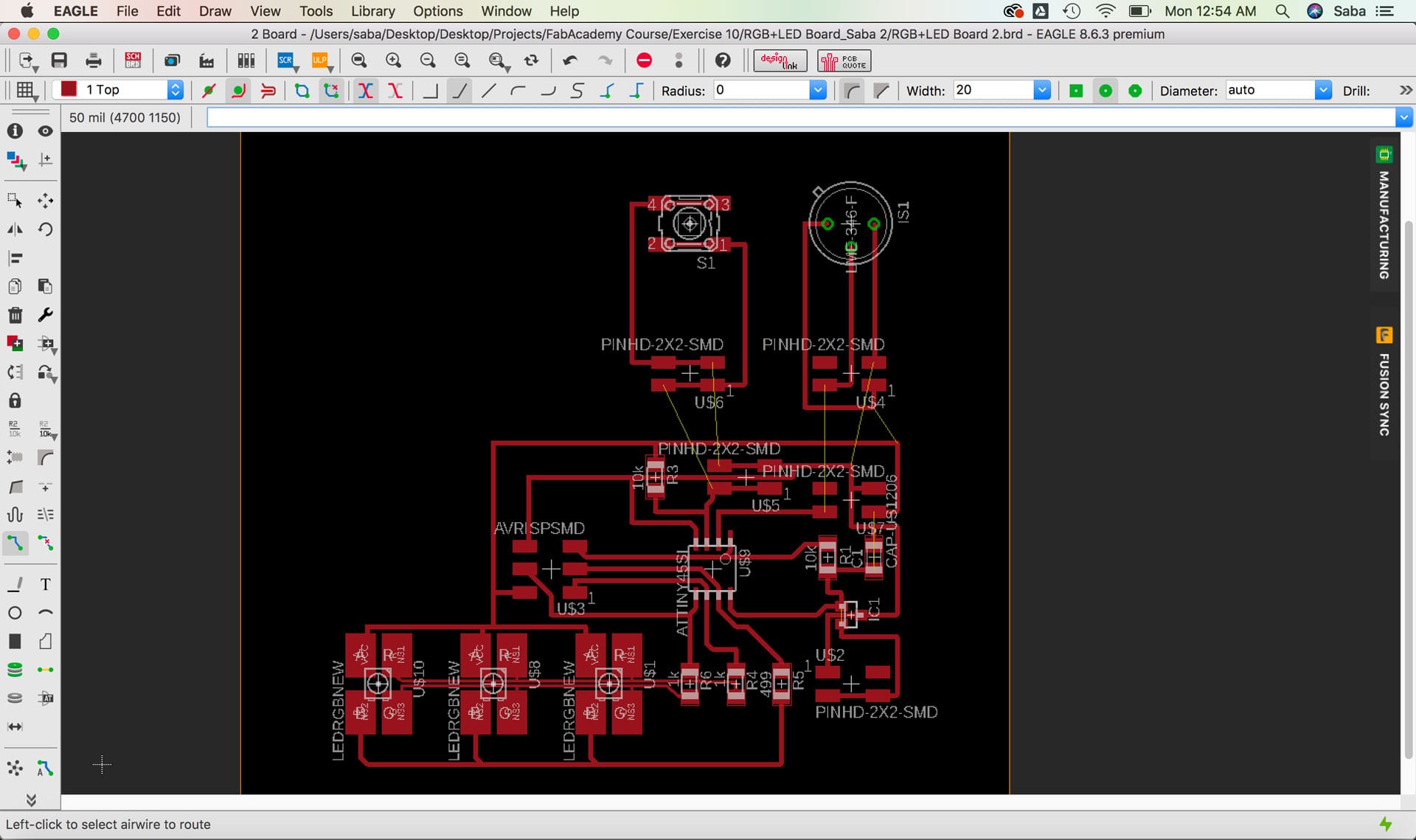Open the Grid settings dropdown
This screenshot has height=840, width=1416.
[27, 91]
